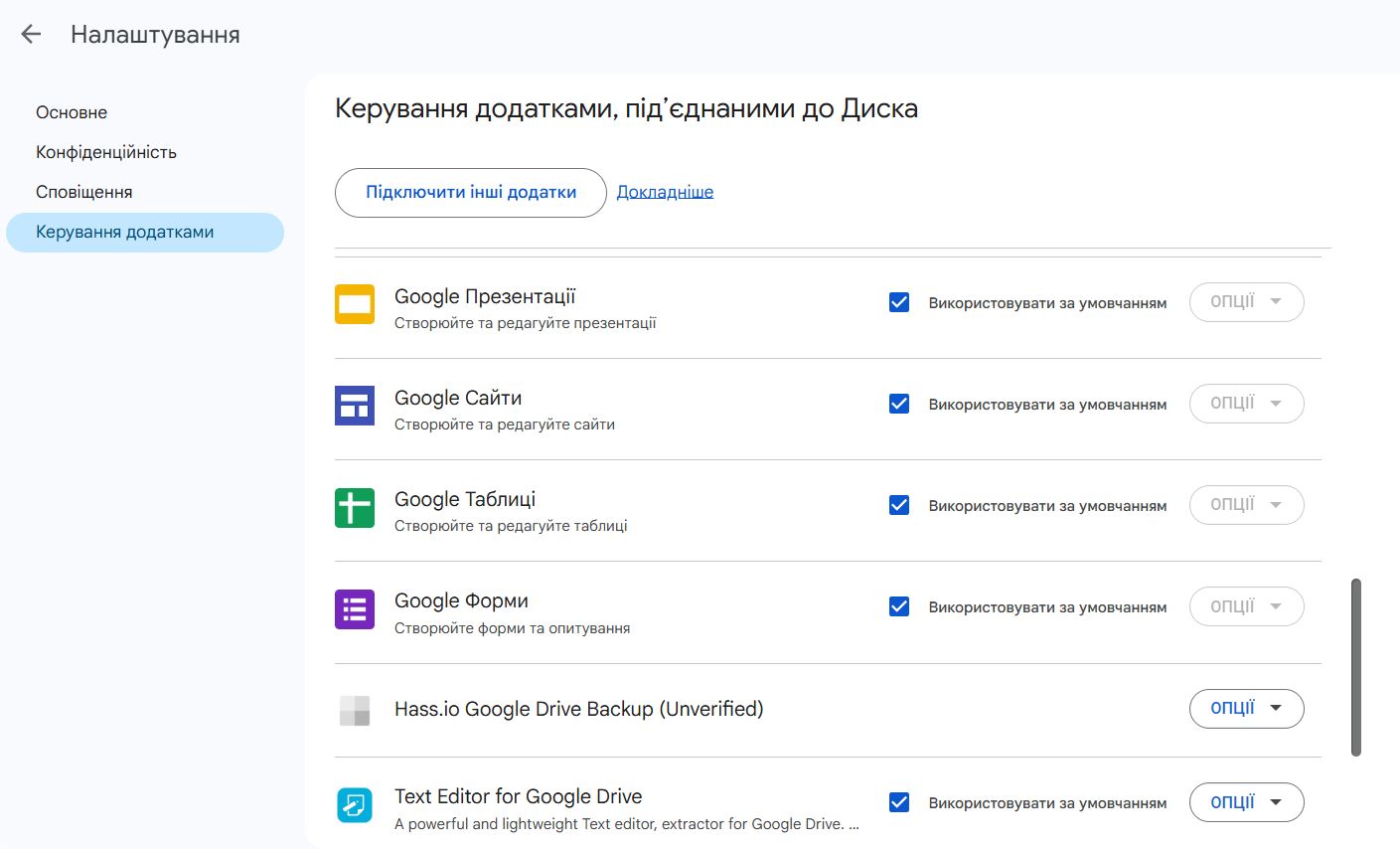Expand ОПЦІЇ menu for Text Editor
1400x849 pixels.
(x=1246, y=802)
